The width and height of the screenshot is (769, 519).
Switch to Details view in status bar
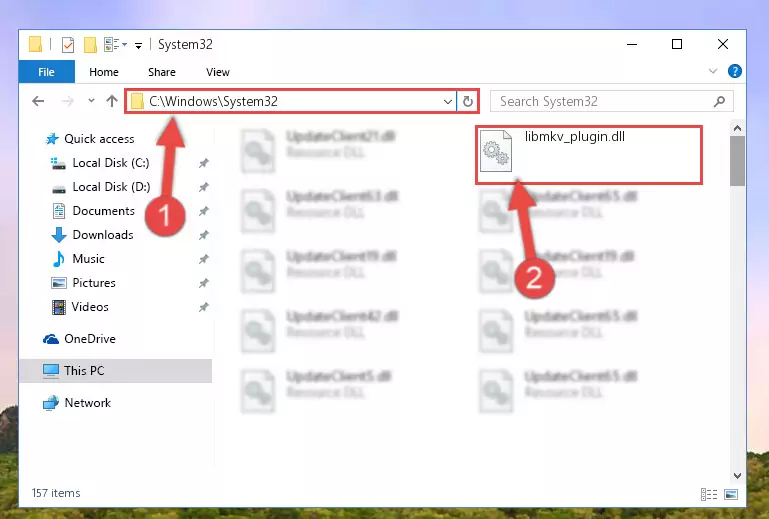tap(709, 494)
